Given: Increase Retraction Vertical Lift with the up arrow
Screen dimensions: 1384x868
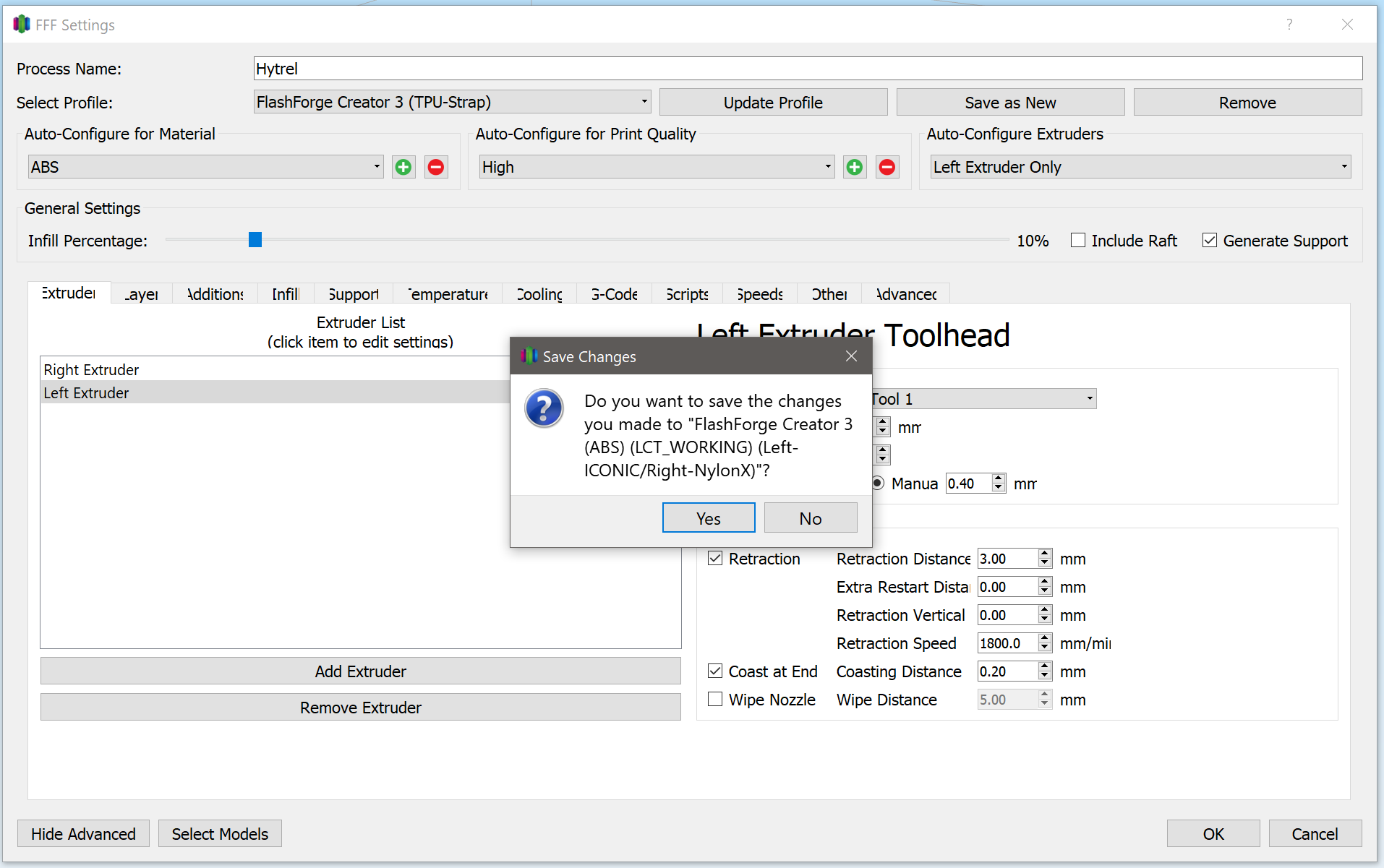Looking at the screenshot, I should [1044, 610].
